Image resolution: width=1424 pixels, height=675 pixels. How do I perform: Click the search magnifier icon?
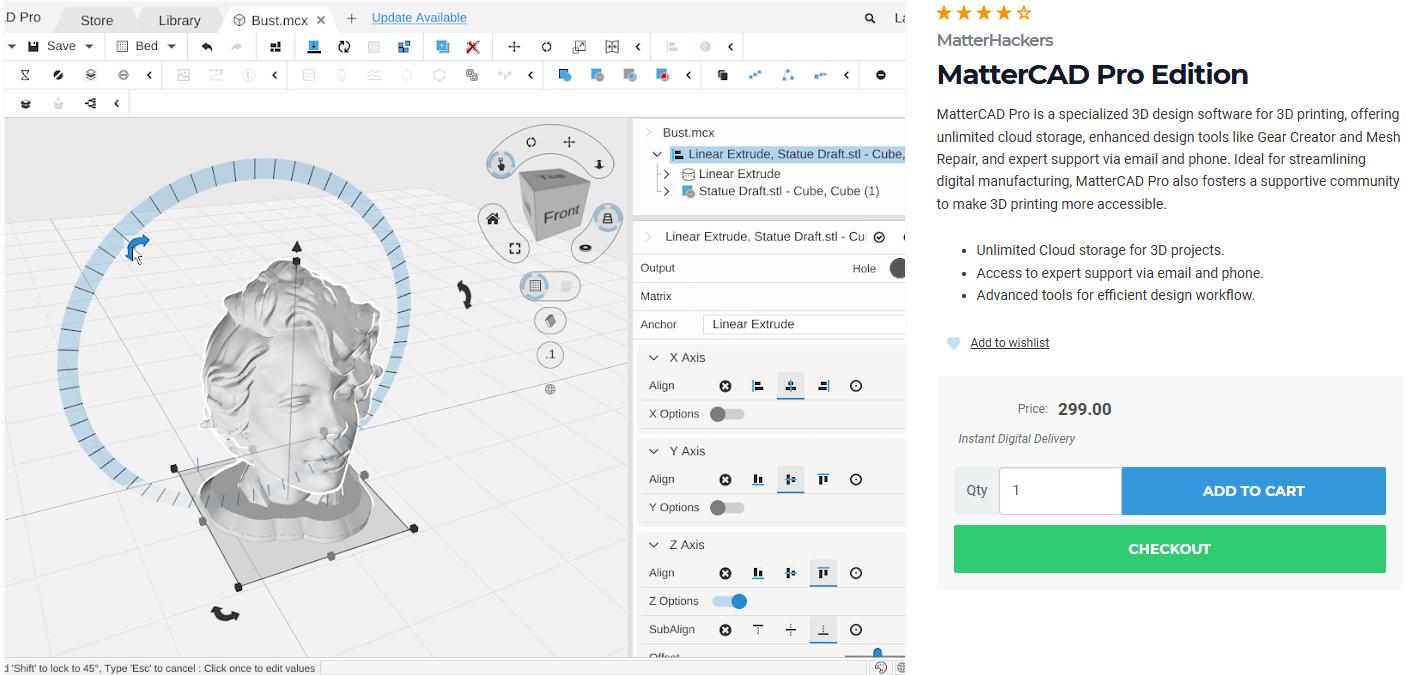pyautogui.click(x=870, y=19)
